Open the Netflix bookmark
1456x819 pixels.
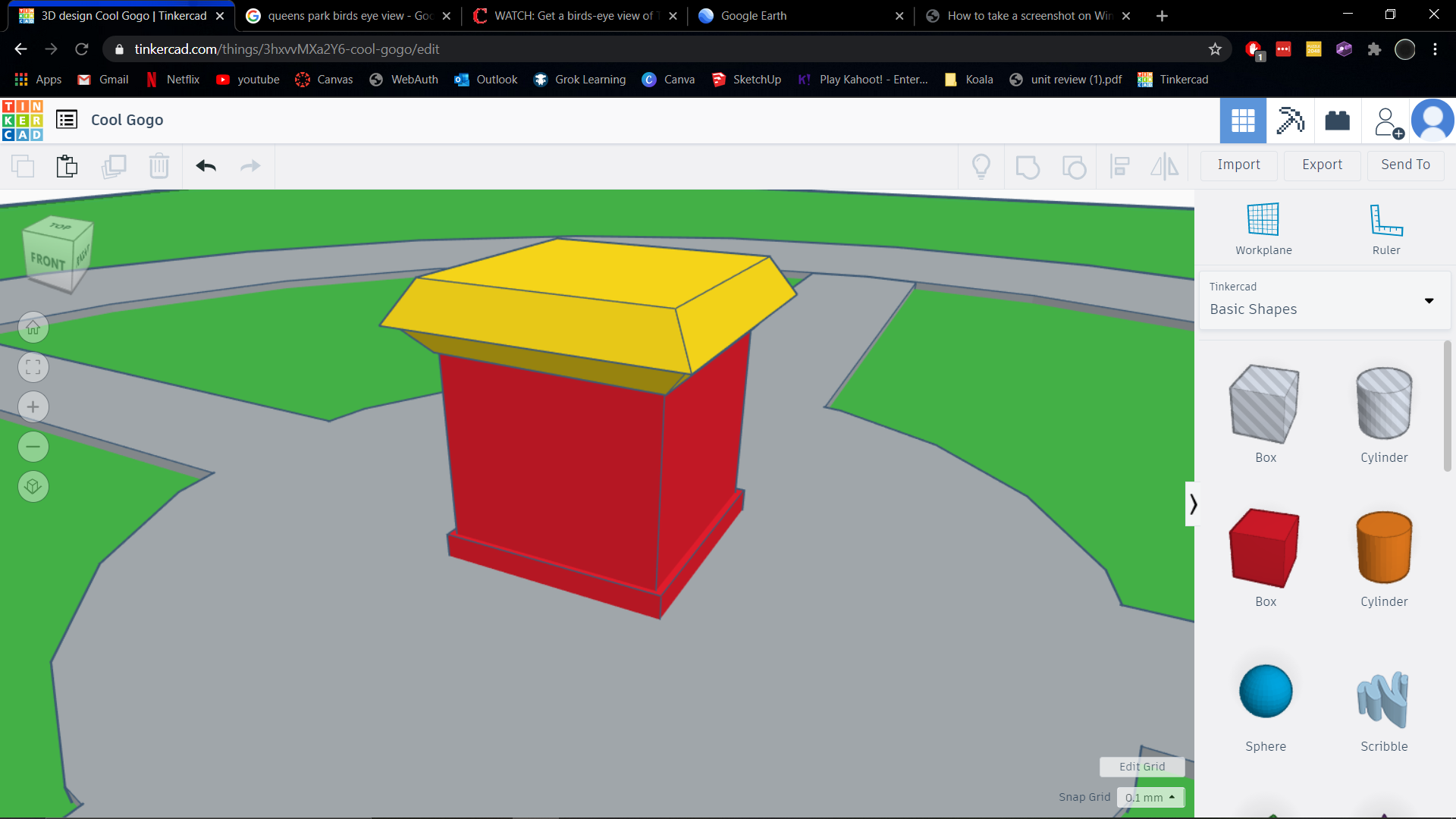(173, 80)
